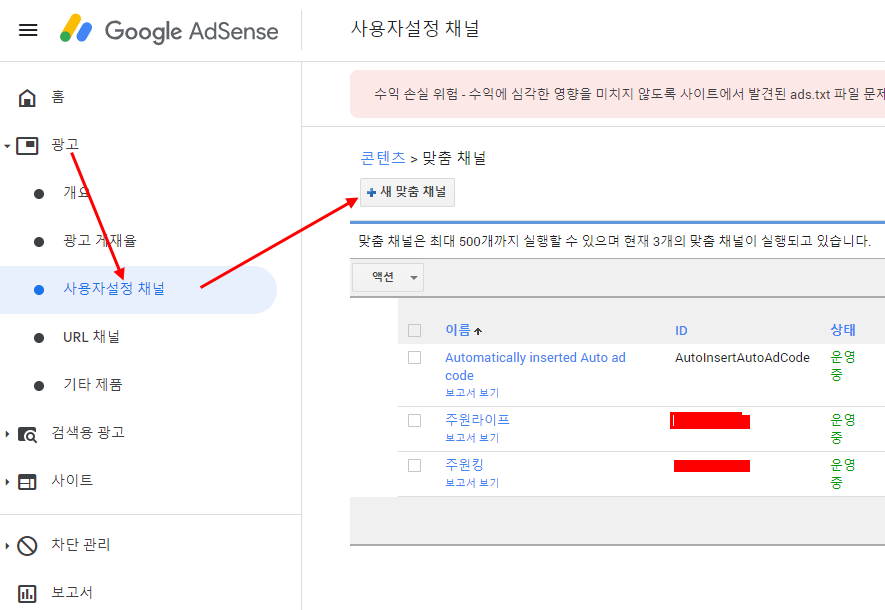Image resolution: width=885 pixels, height=610 pixels.
Task: Sort by the 이름 column header
Action: 458,330
